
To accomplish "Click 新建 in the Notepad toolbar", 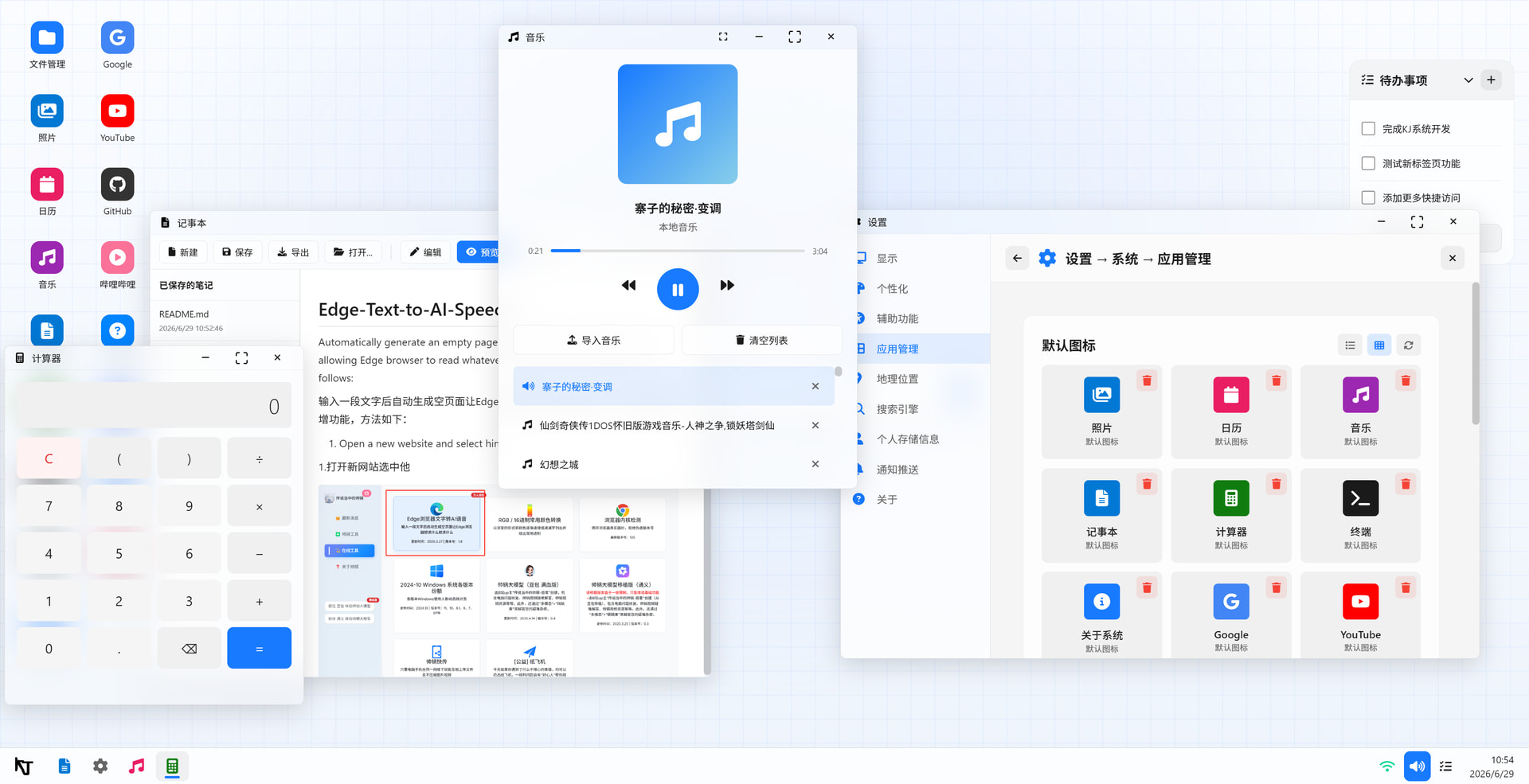I will (182, 252).
